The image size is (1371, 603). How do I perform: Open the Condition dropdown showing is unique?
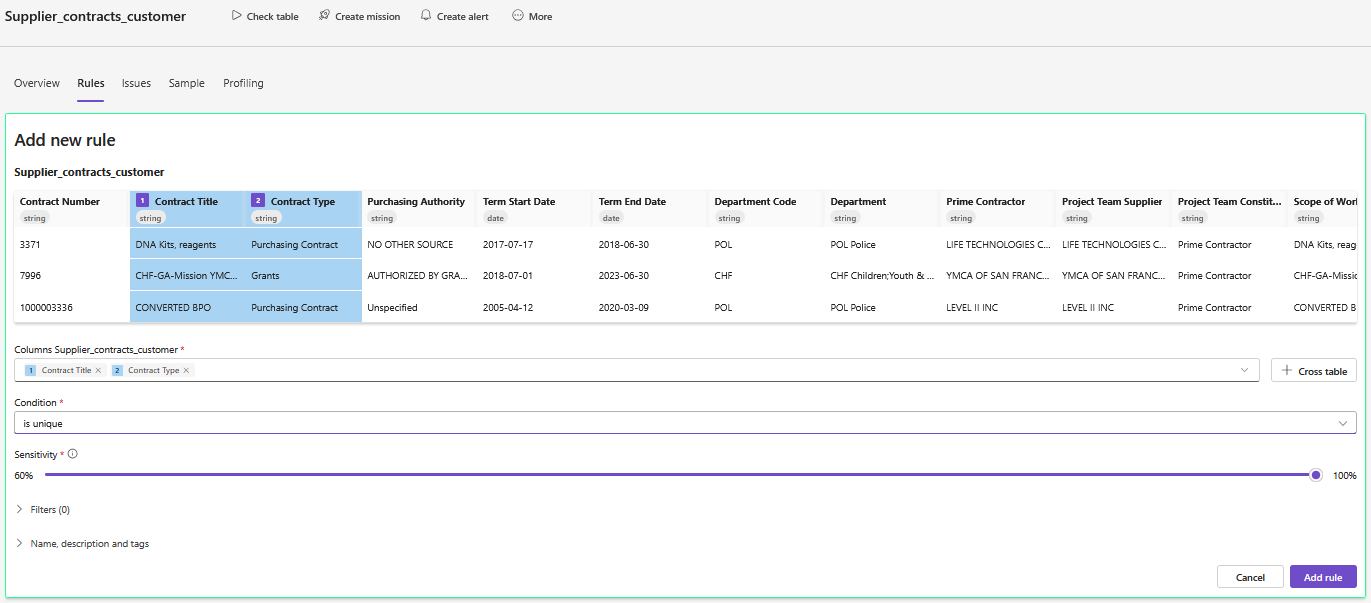tap(685, 423)
